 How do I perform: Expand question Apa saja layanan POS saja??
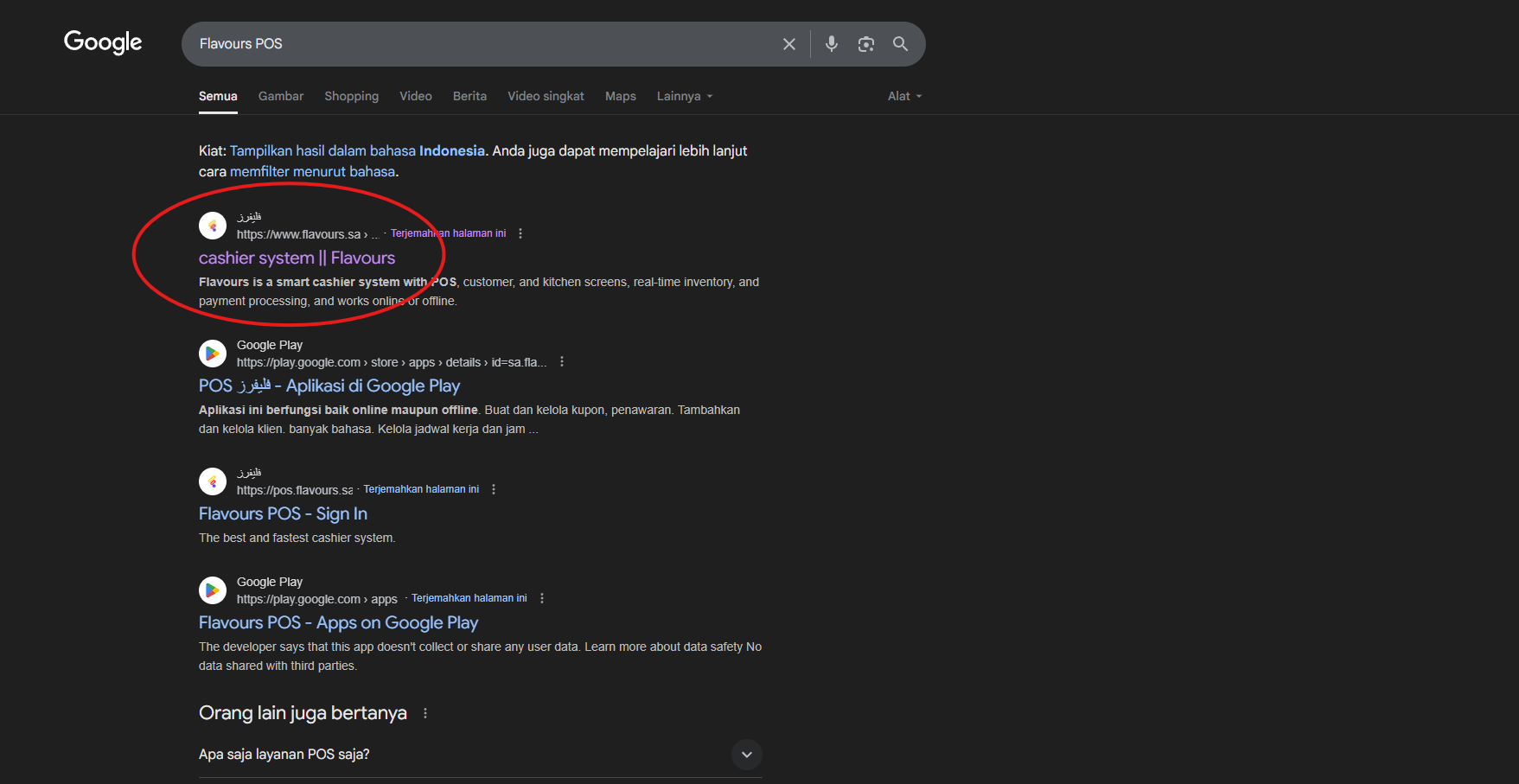tap(481, 755)
